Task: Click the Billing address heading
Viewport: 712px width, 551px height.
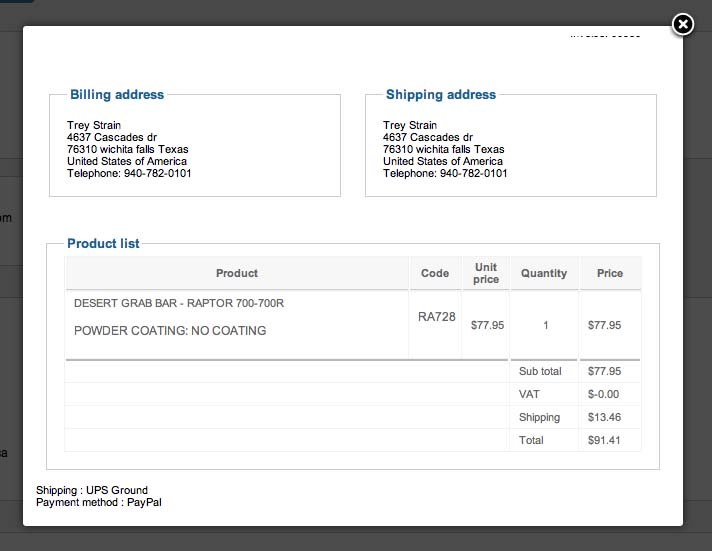Action: 117,95
